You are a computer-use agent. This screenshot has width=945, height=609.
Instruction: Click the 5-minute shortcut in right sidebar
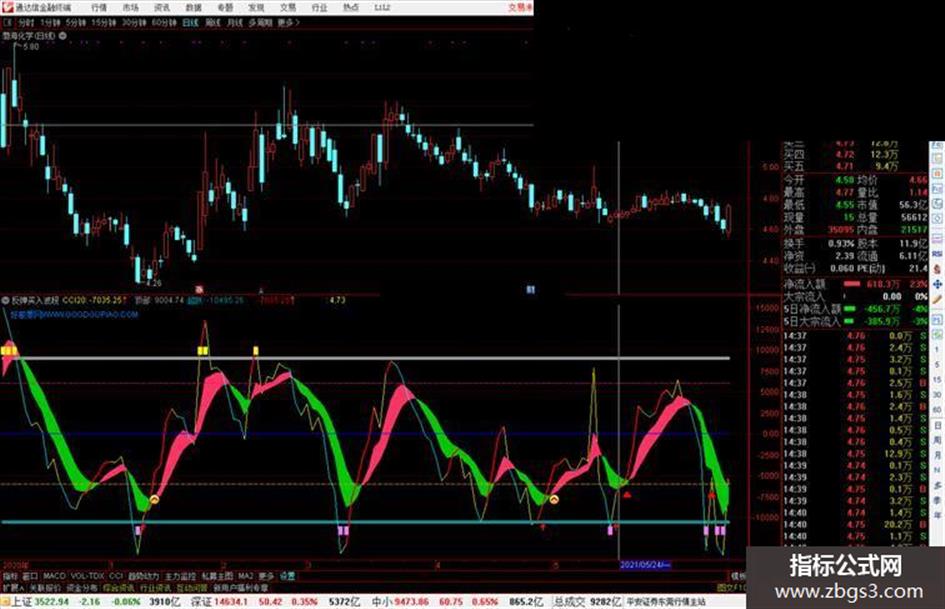pos(937,365)
